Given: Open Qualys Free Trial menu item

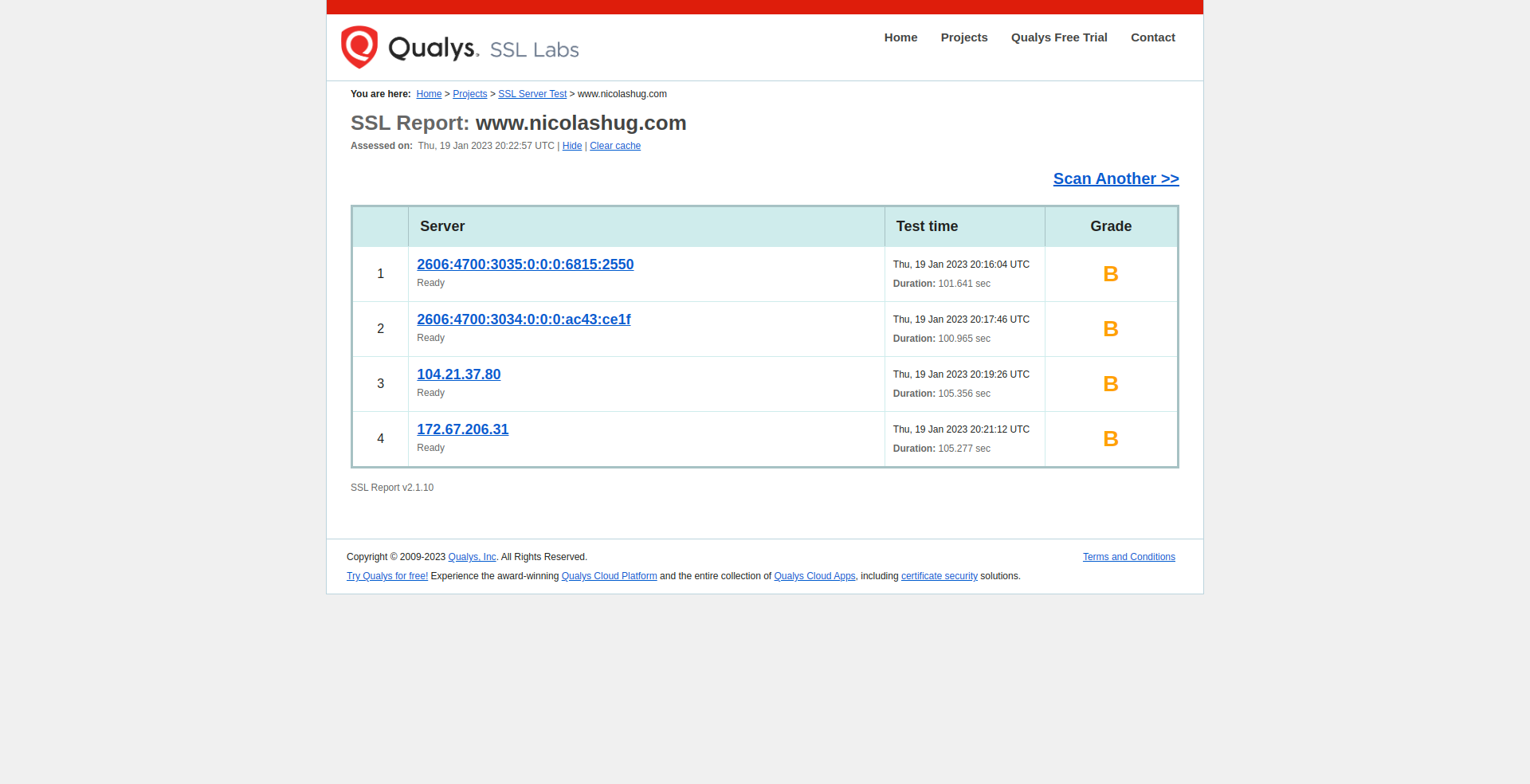Looking at the screenshot, I should pos(1059,37).
